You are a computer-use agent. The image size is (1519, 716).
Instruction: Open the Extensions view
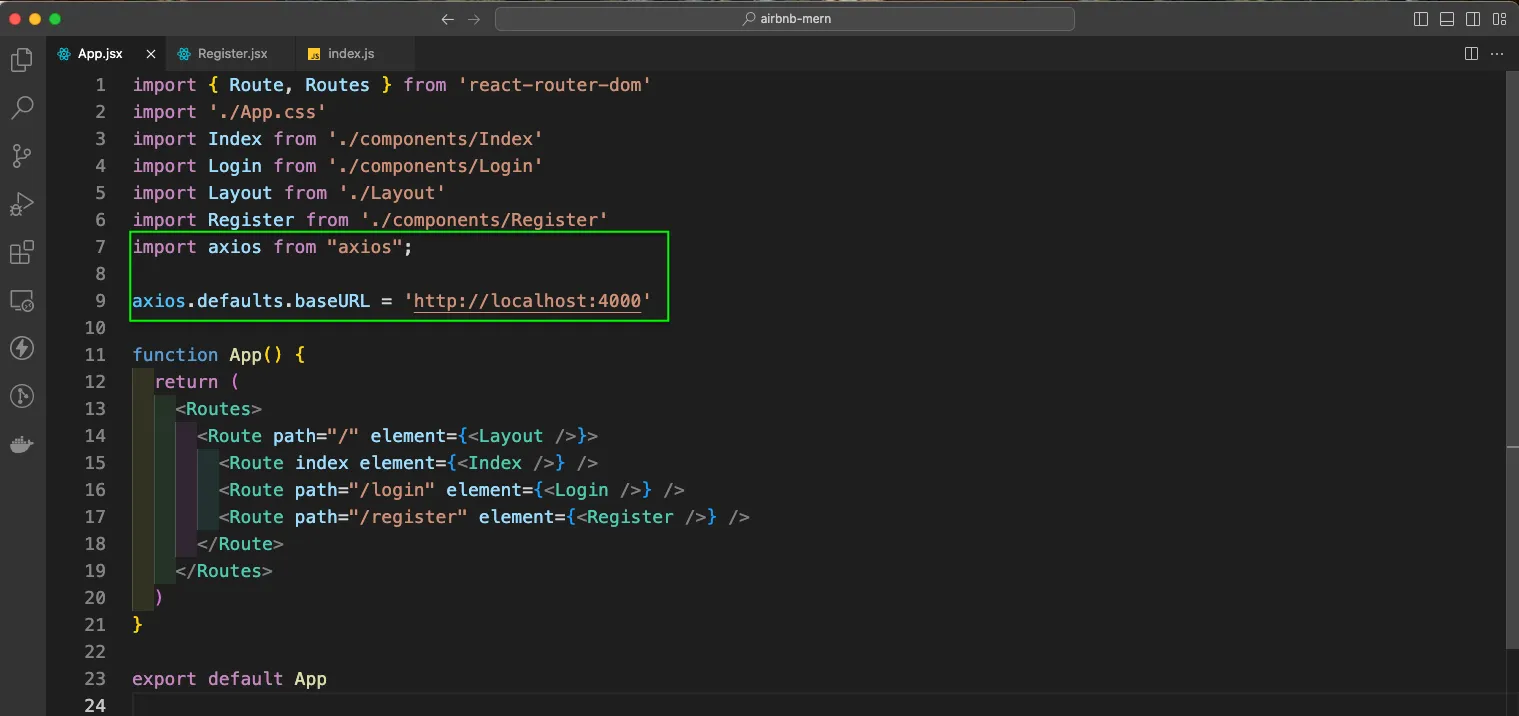tap(22, 252)
